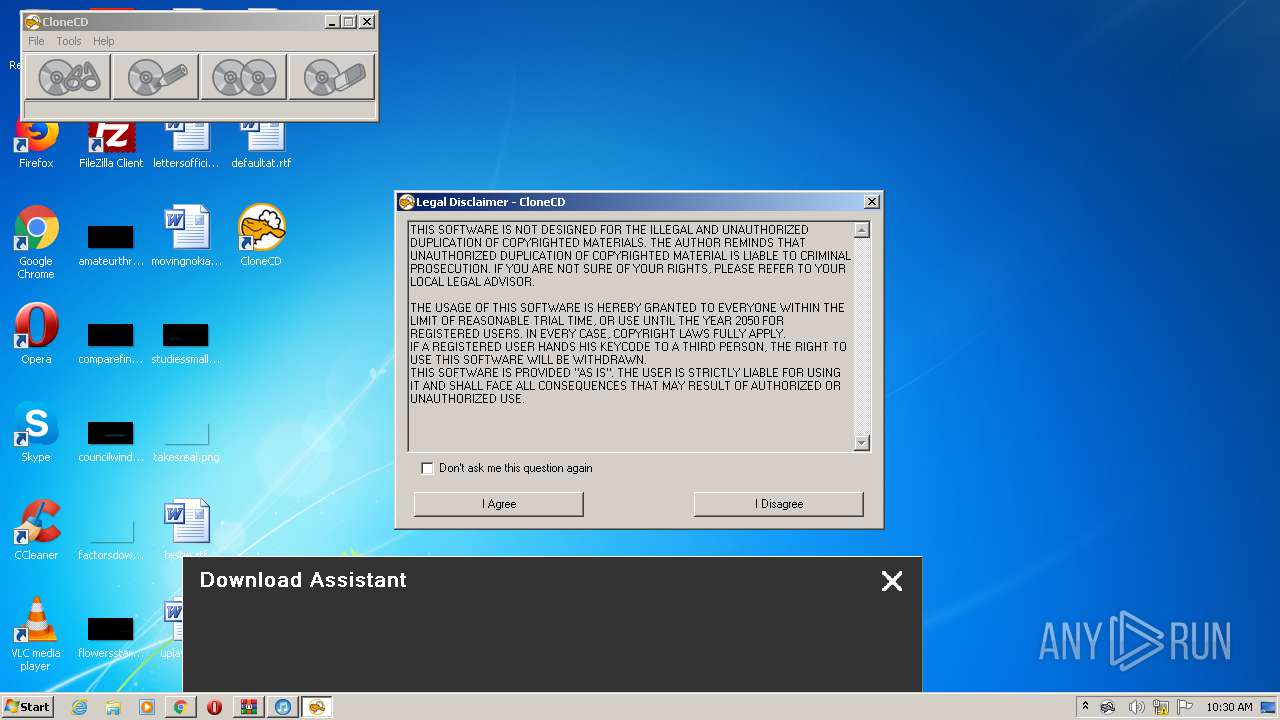This screenshot has width=1280, height=720.
Task: Open the Help menu in CloneCD
Action: (104, 41)
